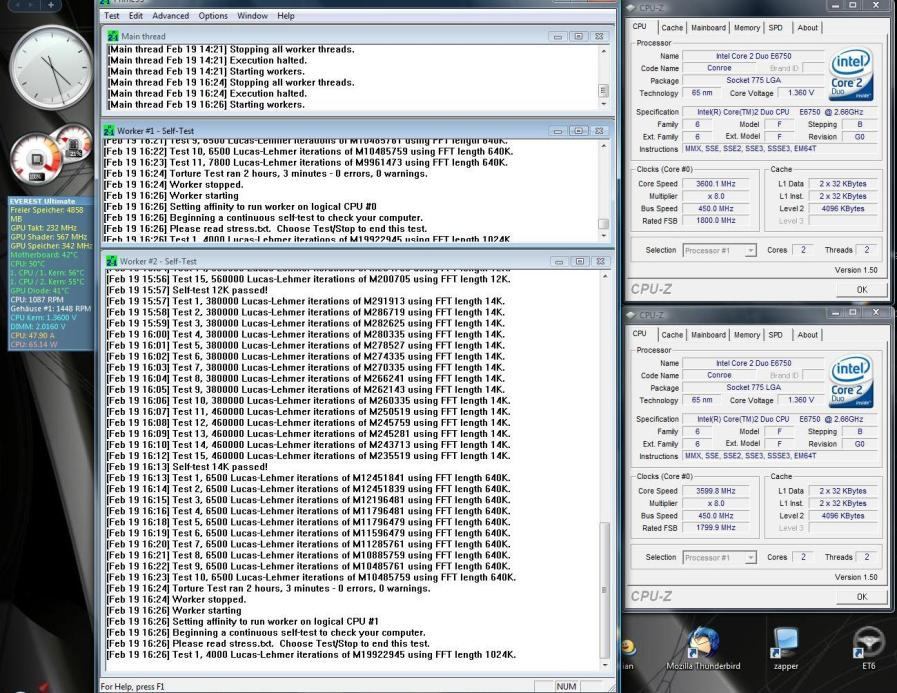Click Level 2 4096 KBytes field, upper CPU-Z
Image resolution: width=897 pixels, height=693 pixels.
pyautogui.click(x=843, y=209)
